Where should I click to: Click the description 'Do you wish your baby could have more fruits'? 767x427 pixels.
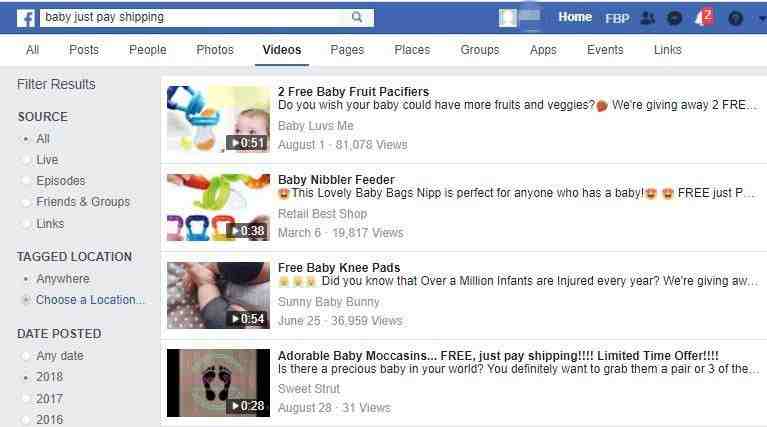click(x=518, y=105)
